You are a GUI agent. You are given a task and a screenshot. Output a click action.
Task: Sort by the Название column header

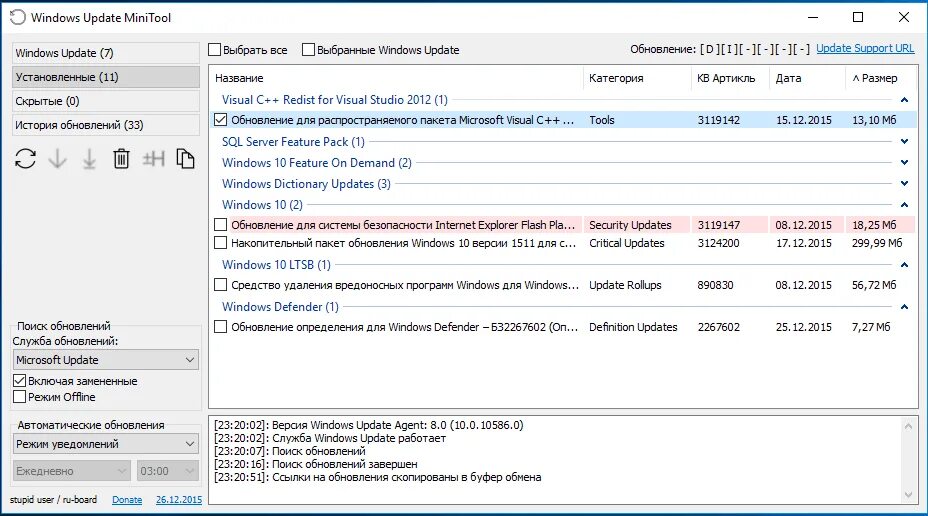396,78
